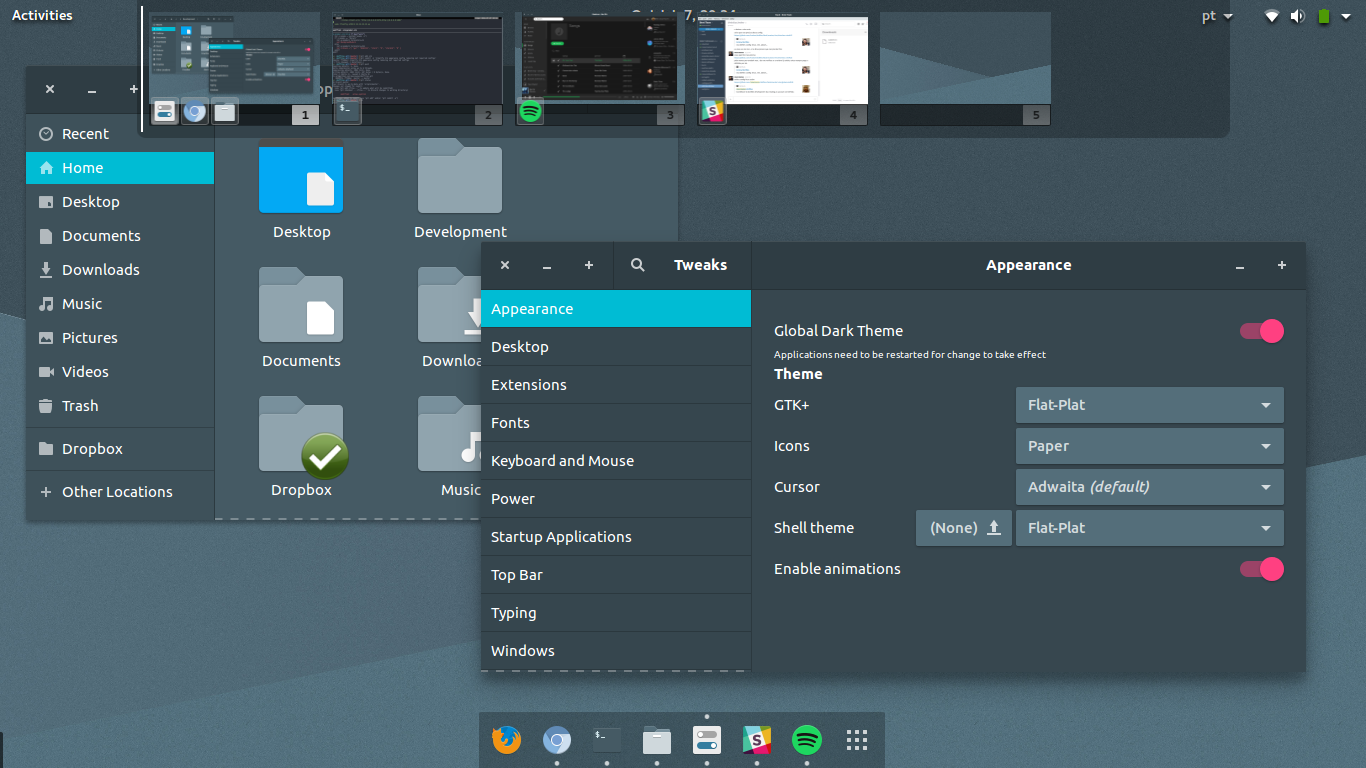Open Dropbox folder with green checkmark
1366x768 pixels.
click(x=301, y=436)
